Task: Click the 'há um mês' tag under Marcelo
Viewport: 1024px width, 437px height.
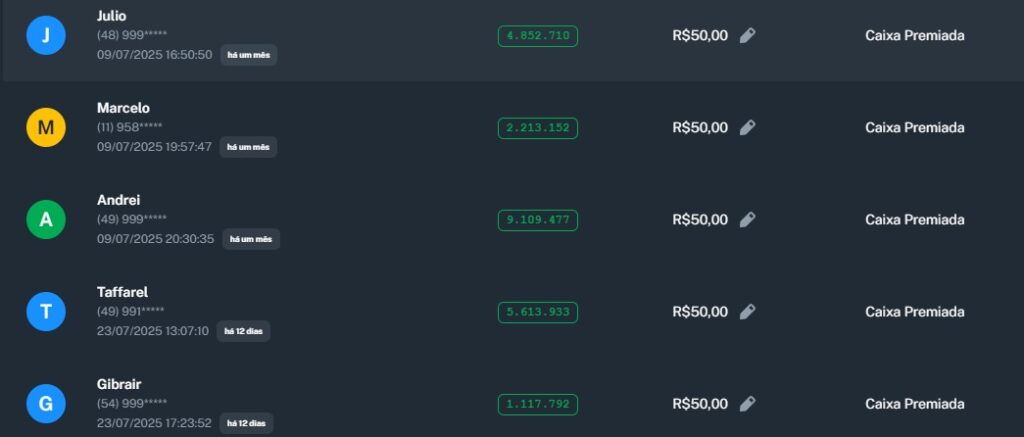Action: tap(248, 147)
